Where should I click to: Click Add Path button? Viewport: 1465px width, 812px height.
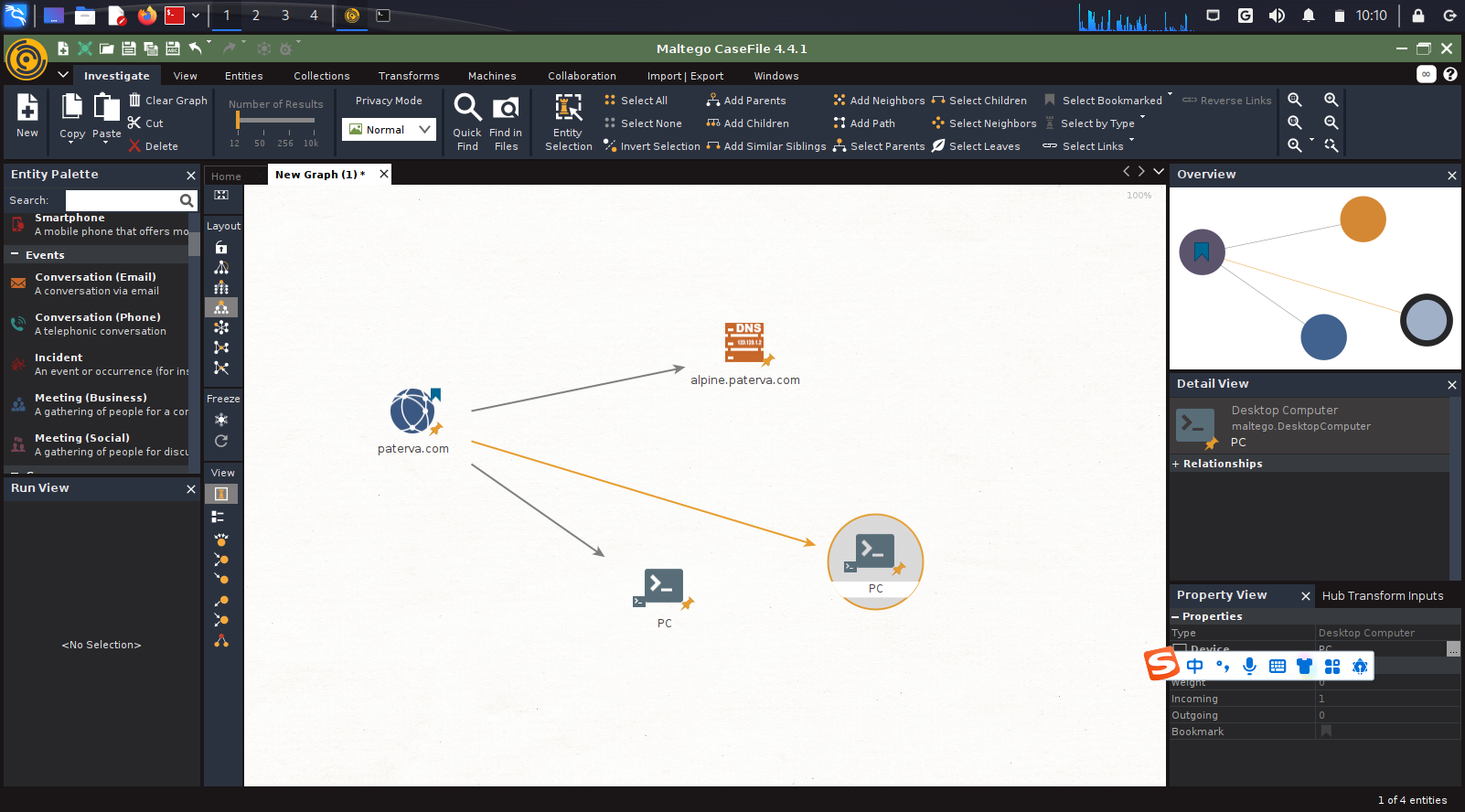pos(864,123)
